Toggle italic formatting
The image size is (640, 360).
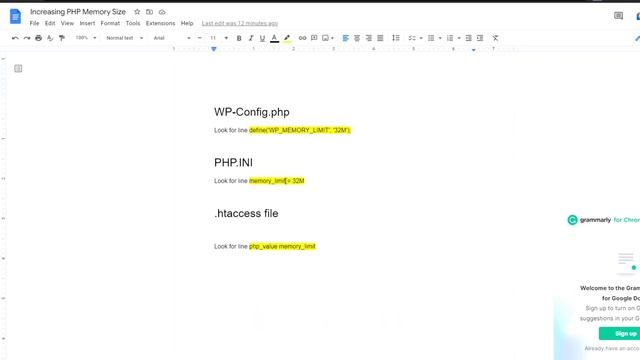pyautogui.click(x=251, y=38)
